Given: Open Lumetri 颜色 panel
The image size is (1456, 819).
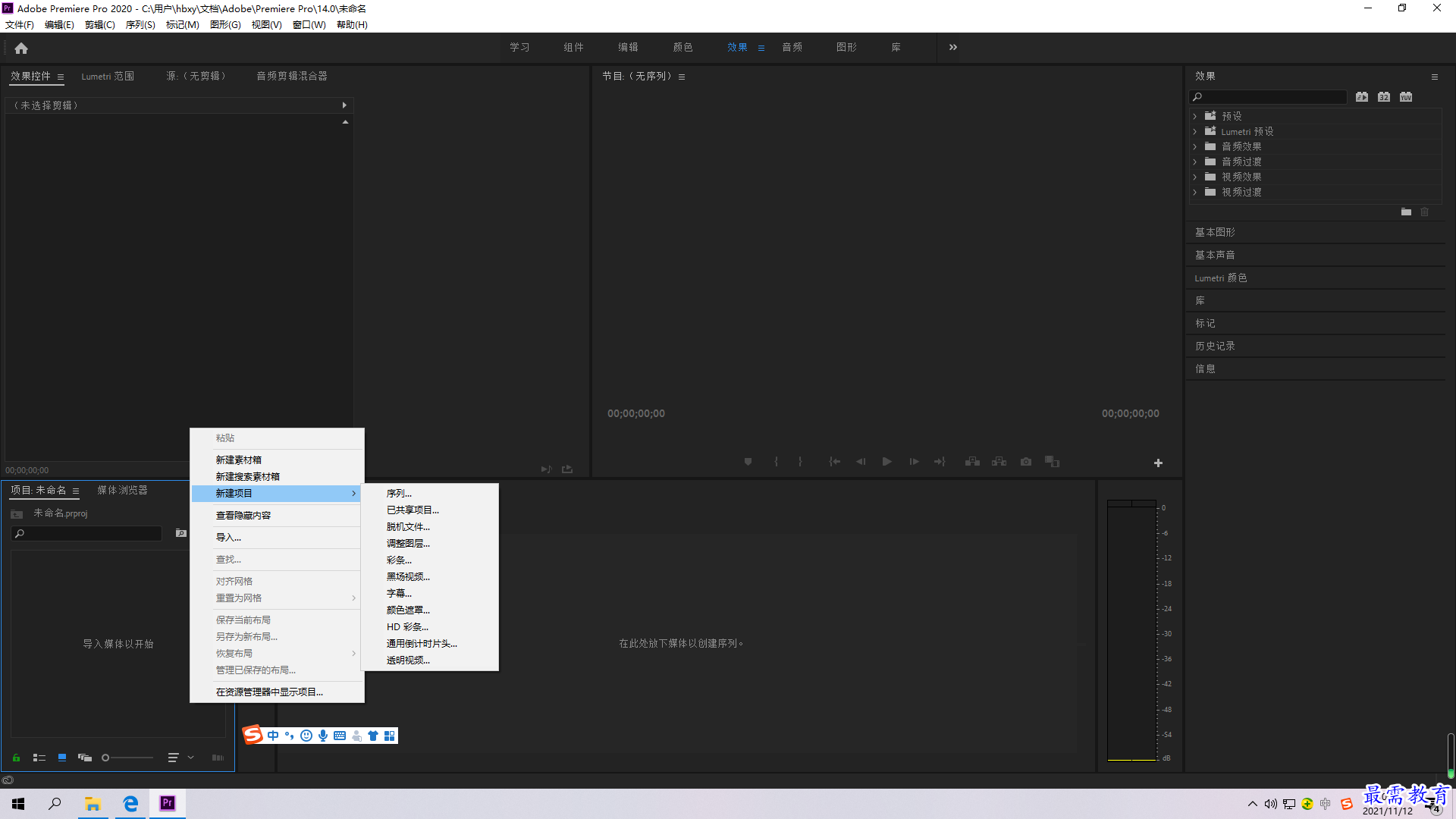Looking at the screenshot, I should coord(1221,278).
